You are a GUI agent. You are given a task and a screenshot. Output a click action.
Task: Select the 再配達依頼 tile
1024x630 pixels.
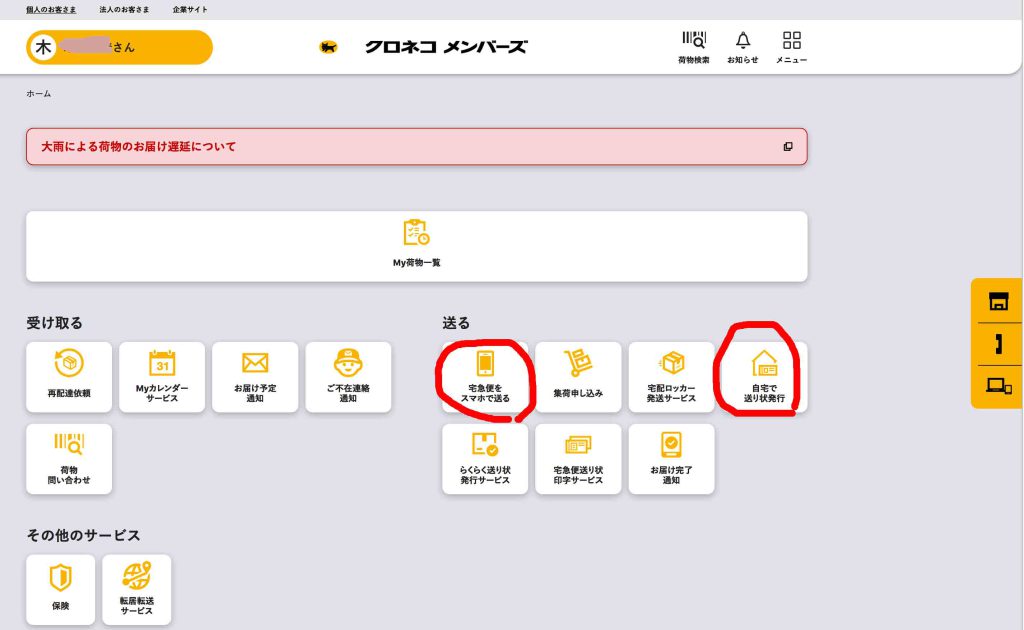tap(69, 377)
